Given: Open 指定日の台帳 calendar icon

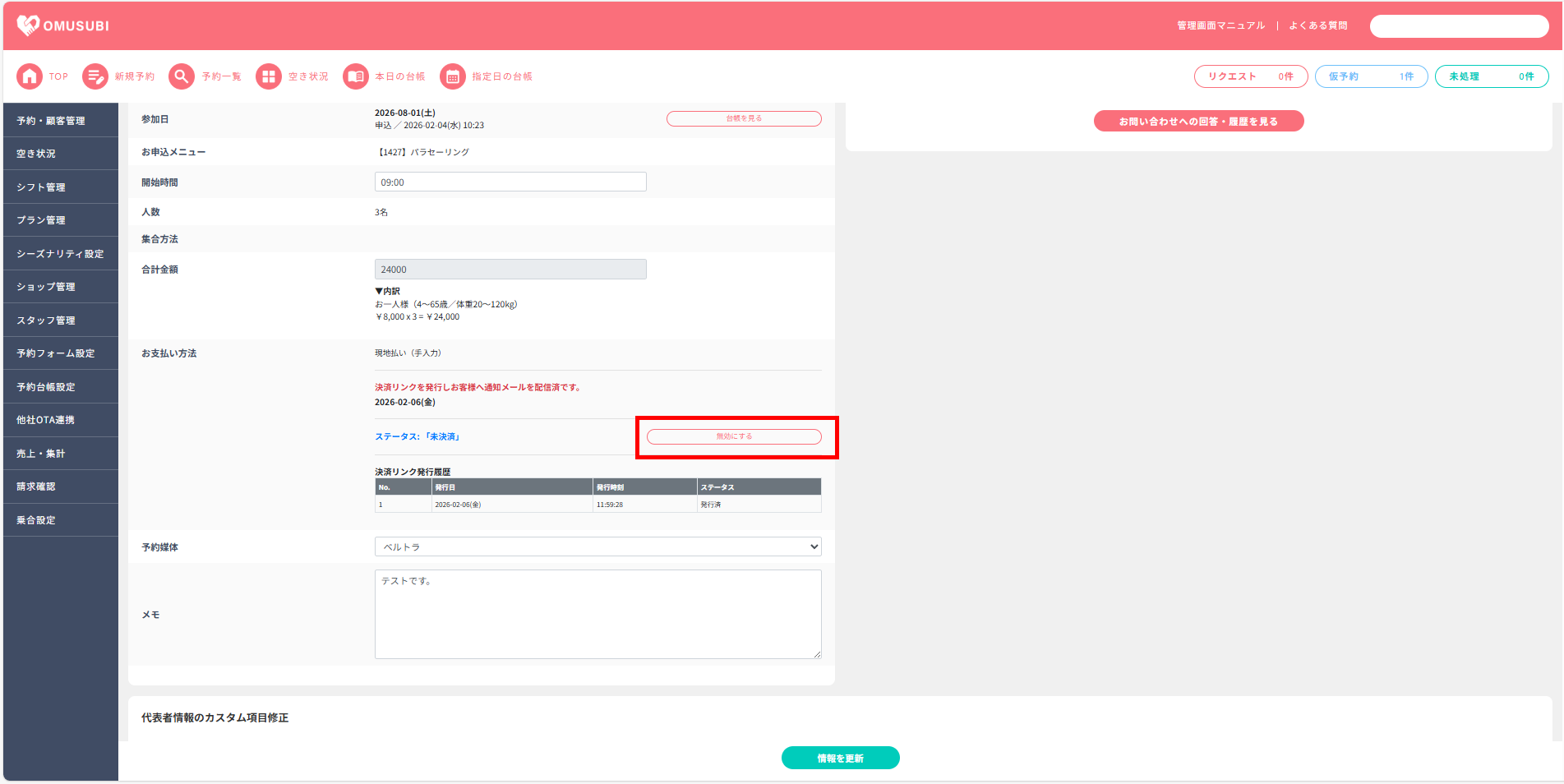Looking at the screenshot, I should (x=453, y=76).
